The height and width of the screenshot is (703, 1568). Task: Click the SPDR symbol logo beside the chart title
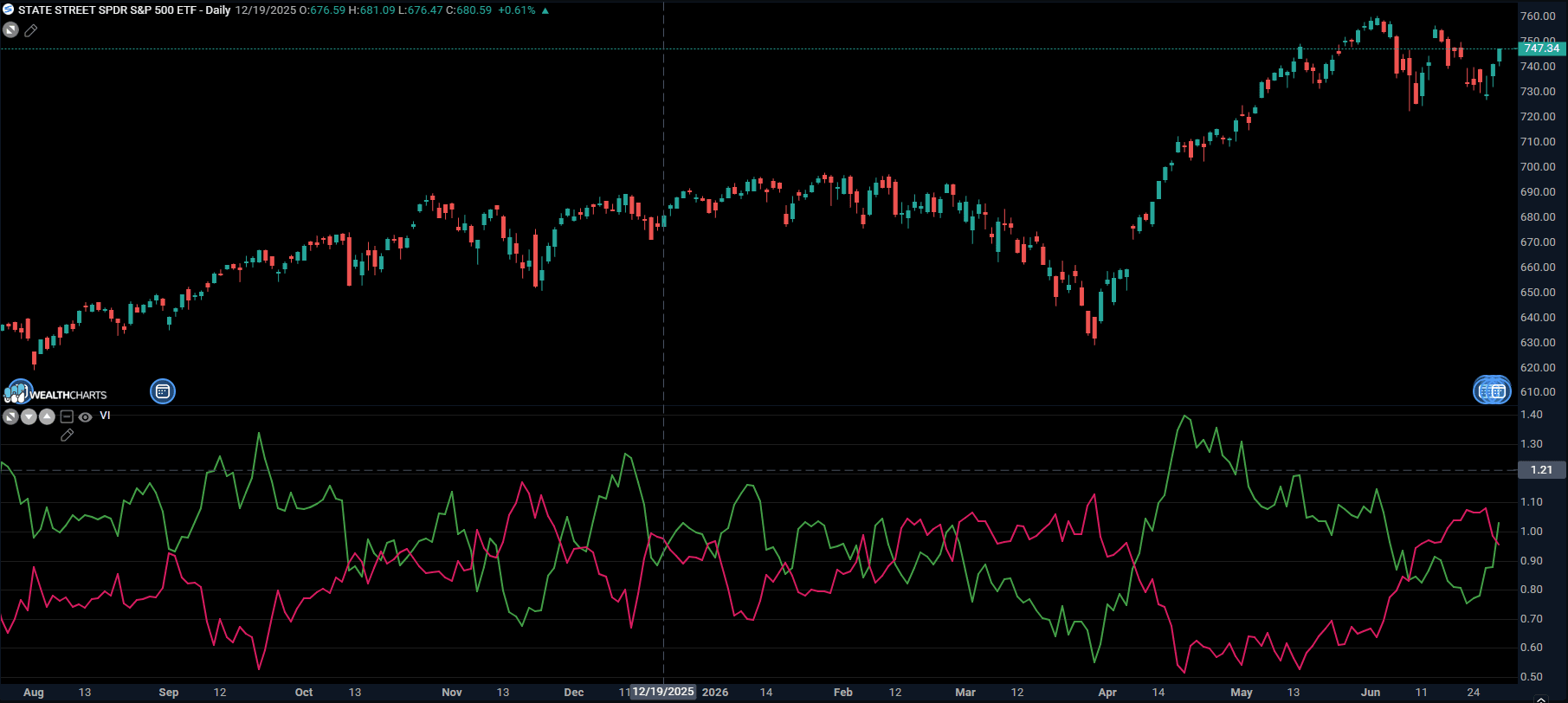(8, 10)
